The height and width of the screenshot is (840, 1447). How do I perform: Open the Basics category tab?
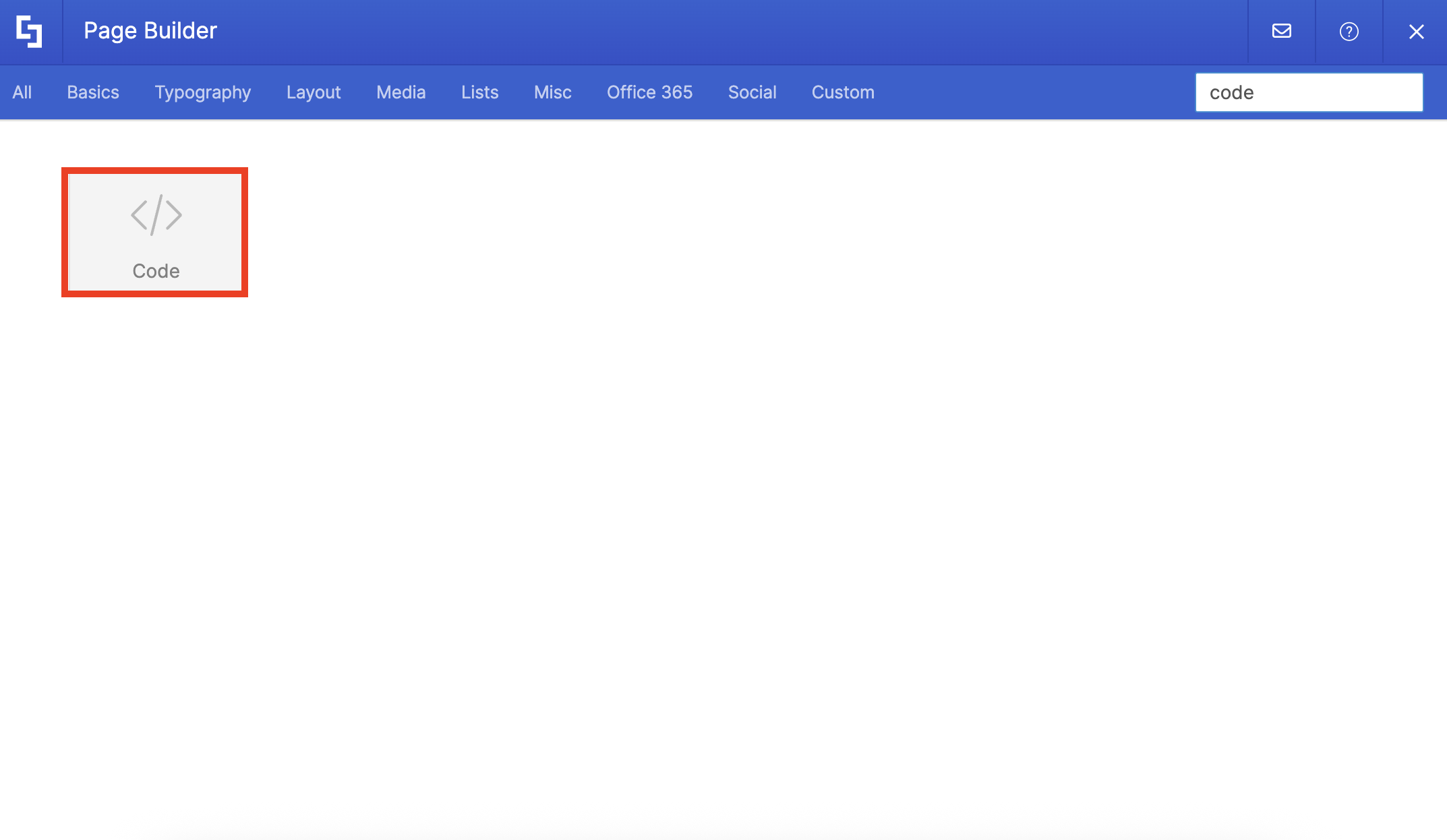(93, 92)
